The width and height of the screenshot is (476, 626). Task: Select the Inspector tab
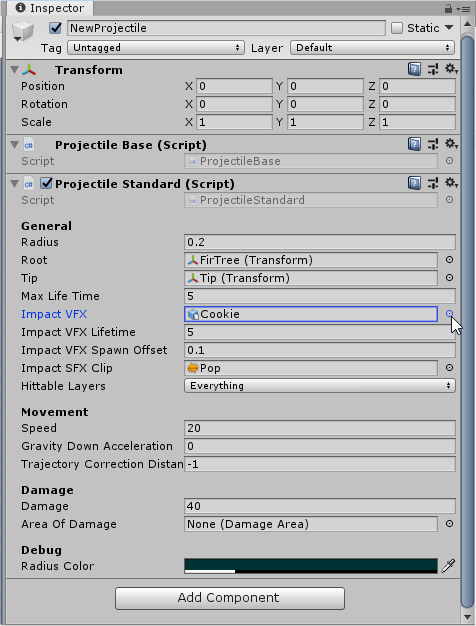(50, 8)
